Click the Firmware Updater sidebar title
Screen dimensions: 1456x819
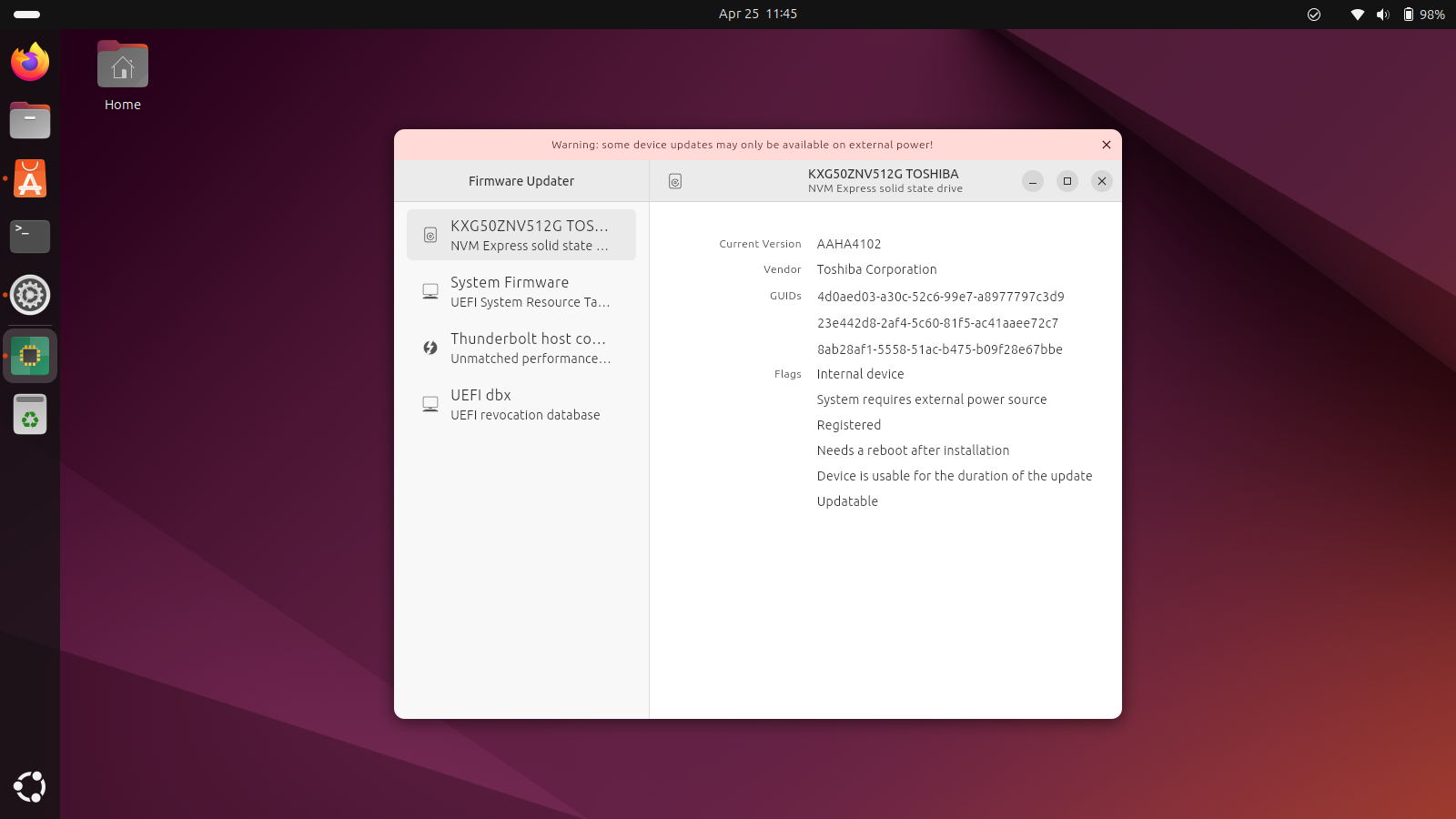[521, 181]
